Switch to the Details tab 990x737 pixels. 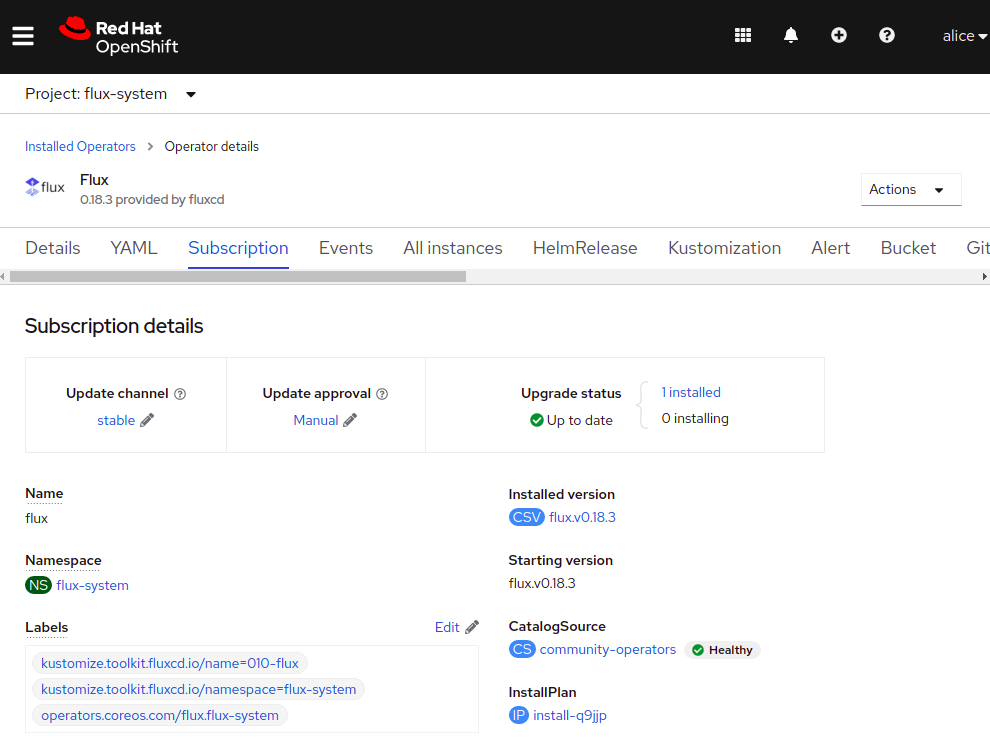[53, 248]
